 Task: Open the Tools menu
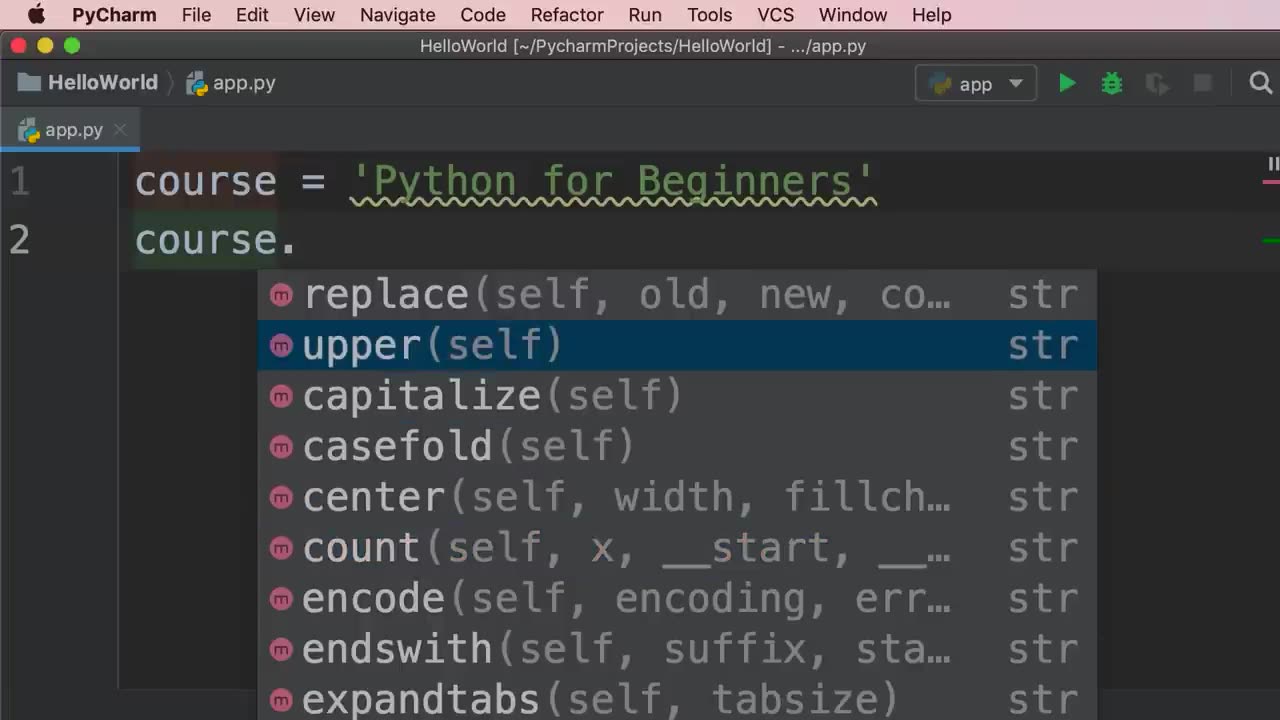tap(710, 15)
